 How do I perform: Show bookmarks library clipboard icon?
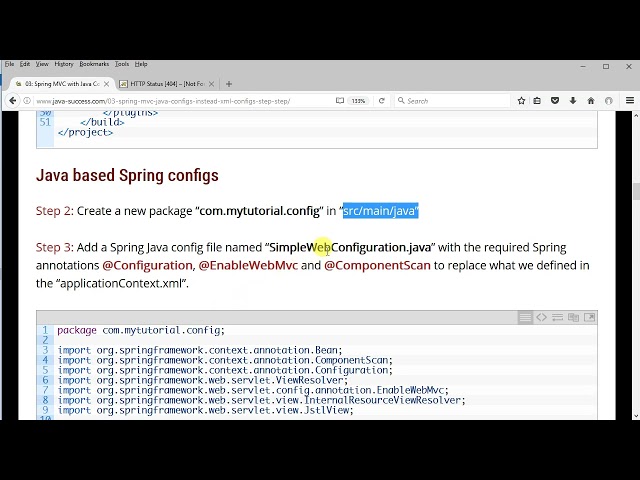(537, 100)
